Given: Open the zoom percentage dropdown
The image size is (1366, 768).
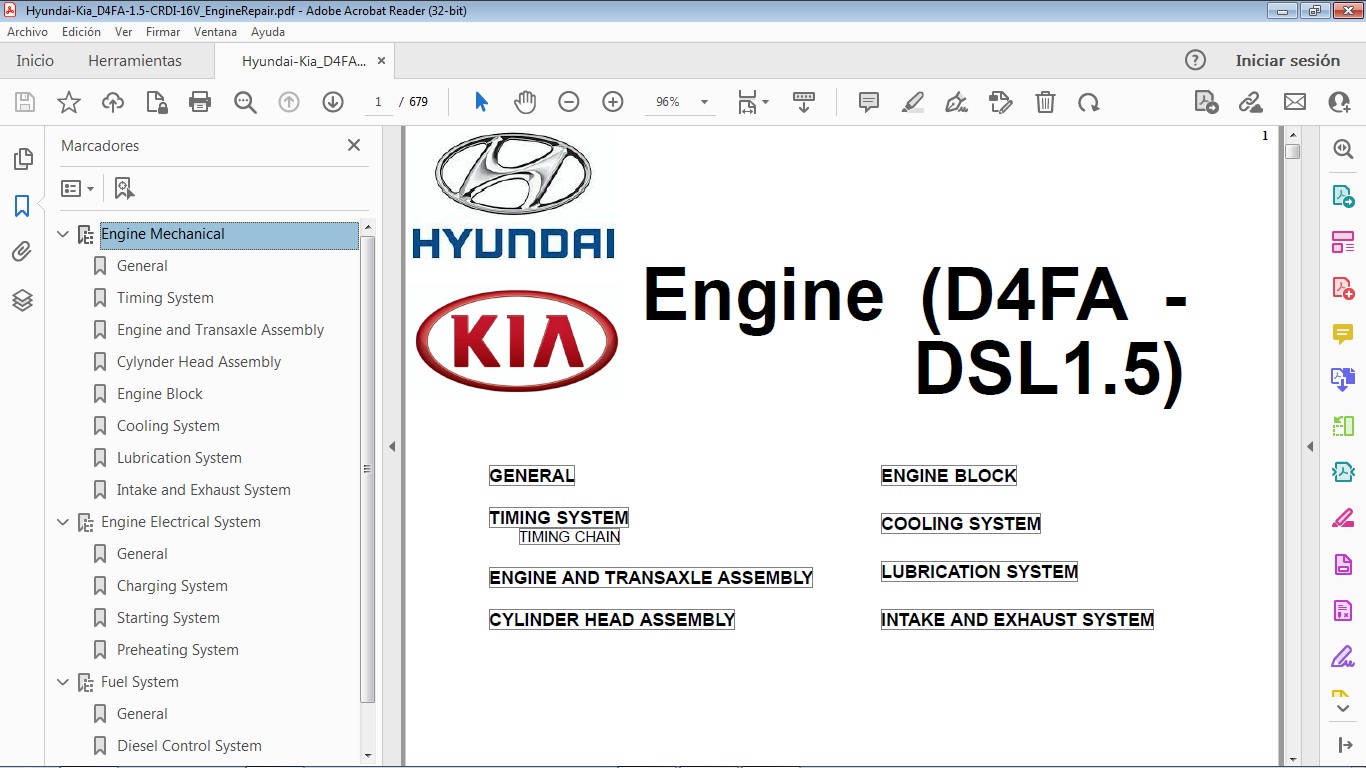Looking at the screenshot, I should coord(705,101).
